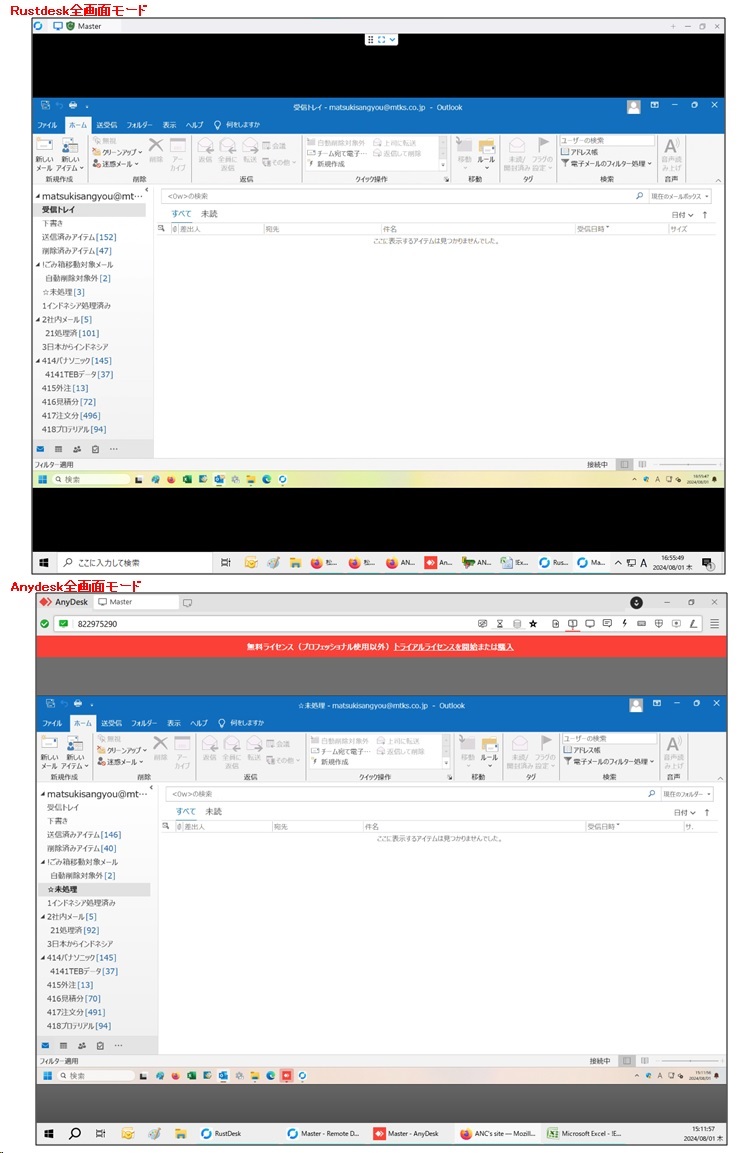Open フォルダー tab in RustDesk screenshot Outlook
Viewport: 750px width, 1153px height.
pos(139,125)
